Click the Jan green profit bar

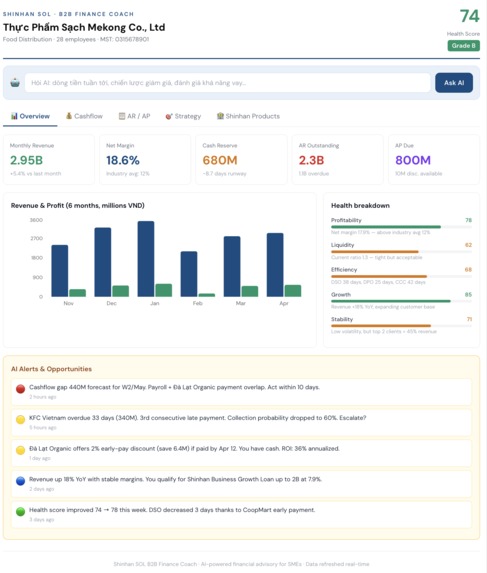pos(164,290)
